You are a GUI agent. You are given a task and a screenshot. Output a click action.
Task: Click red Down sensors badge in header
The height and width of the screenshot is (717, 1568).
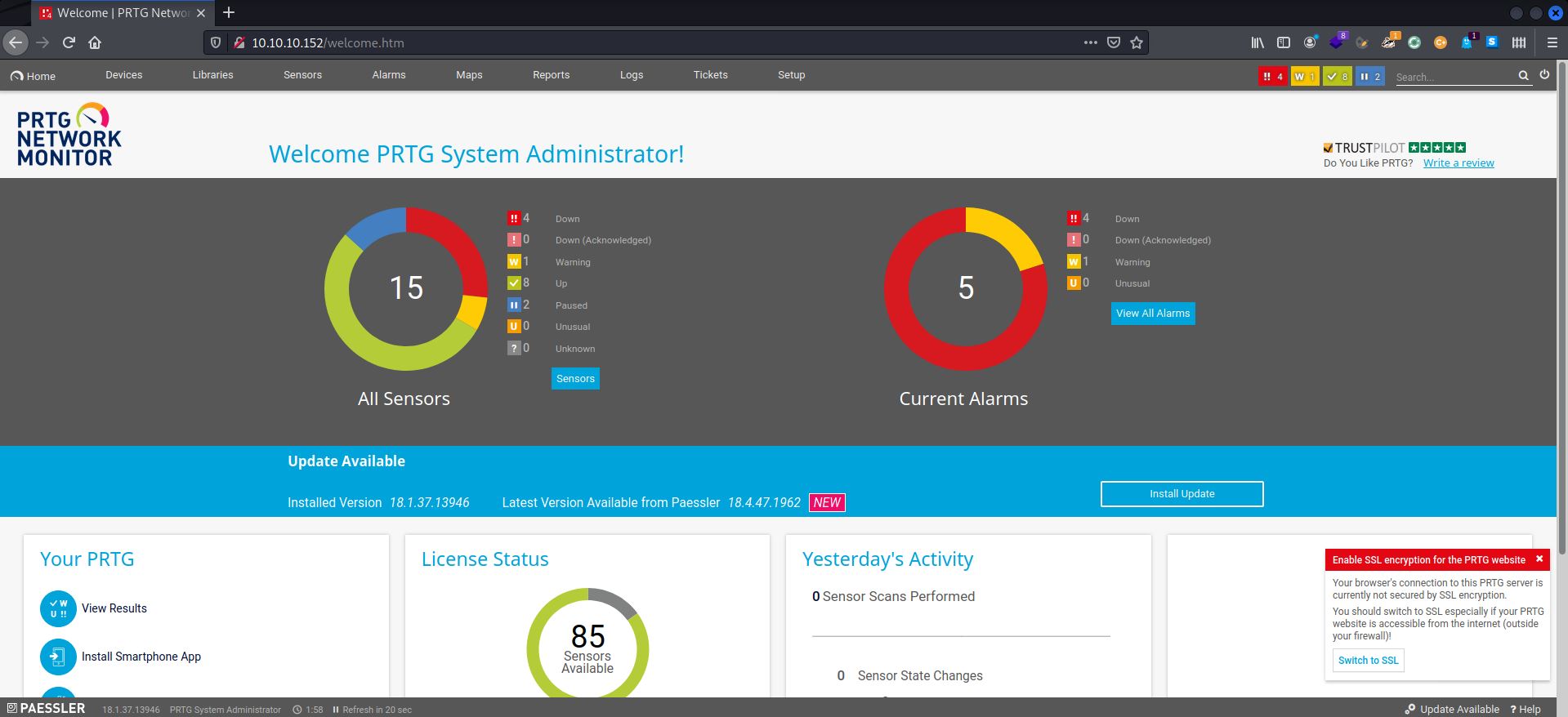point(1272,77)
